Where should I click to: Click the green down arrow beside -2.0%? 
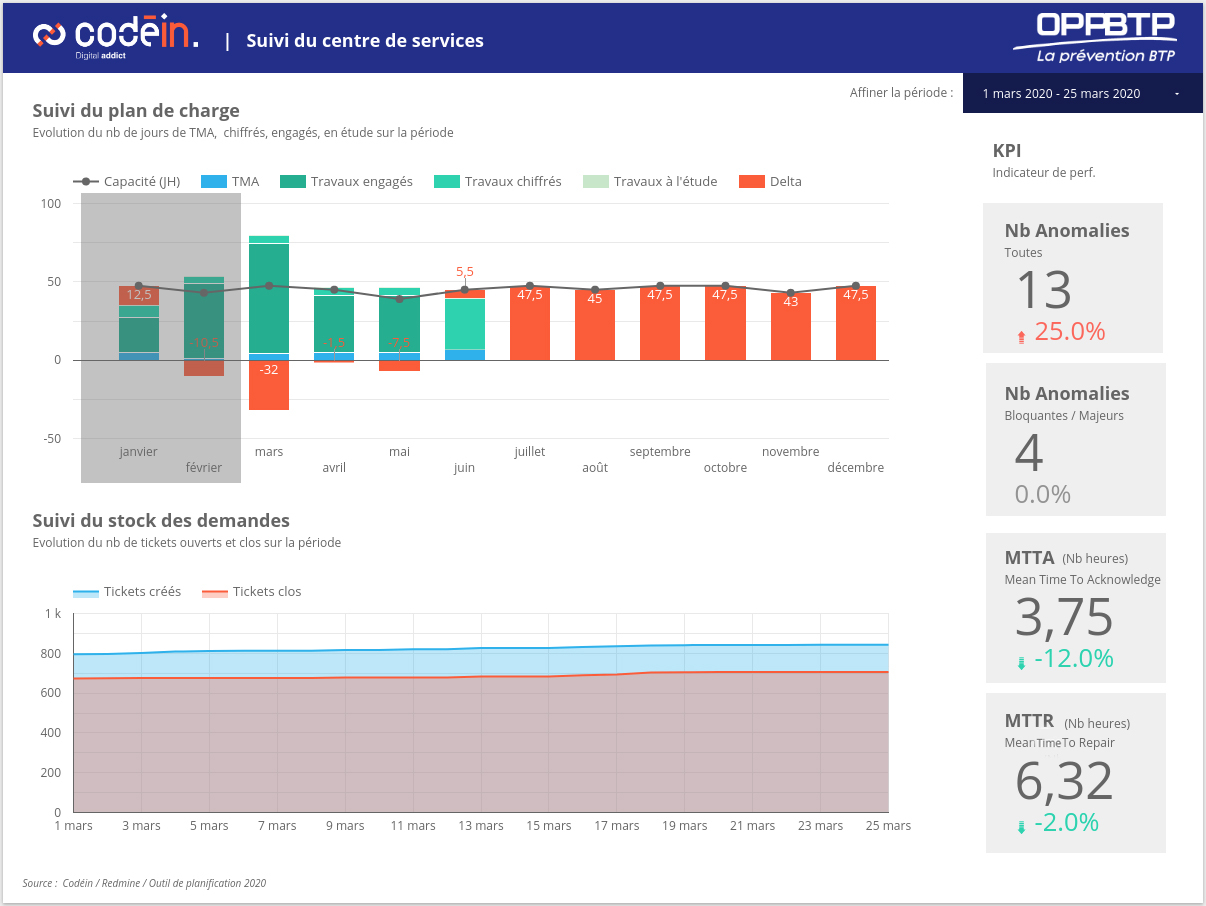[x=1021, y=827]
